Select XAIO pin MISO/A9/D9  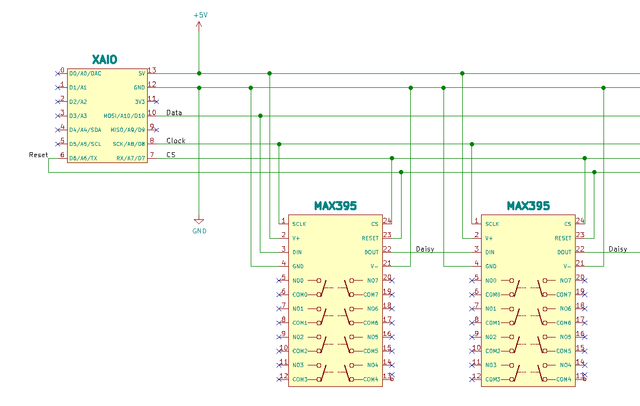pyautogui.click(x=128, y=130)
